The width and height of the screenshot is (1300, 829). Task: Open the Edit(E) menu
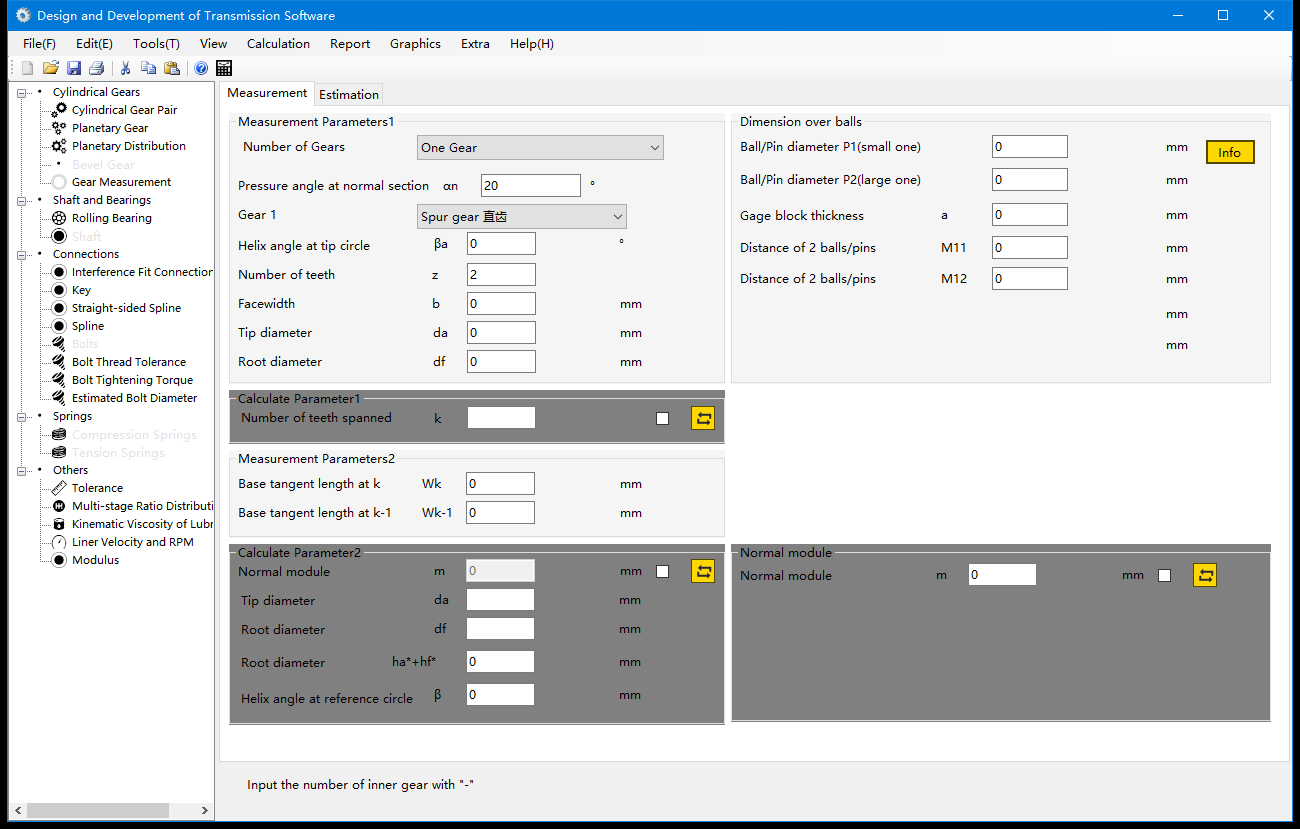point(94,44)
